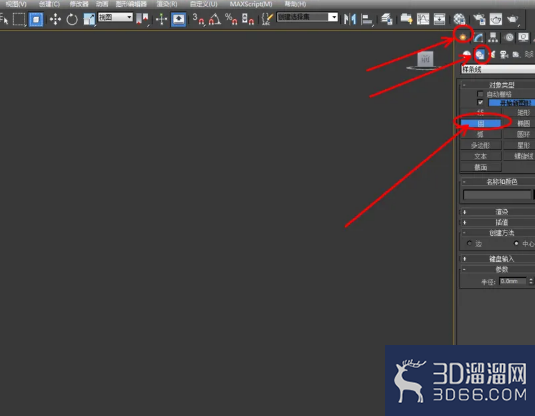Toggle the Window/Crossing selection button
Viewport: 535px width, 416px height.
[x=36, y=19]
